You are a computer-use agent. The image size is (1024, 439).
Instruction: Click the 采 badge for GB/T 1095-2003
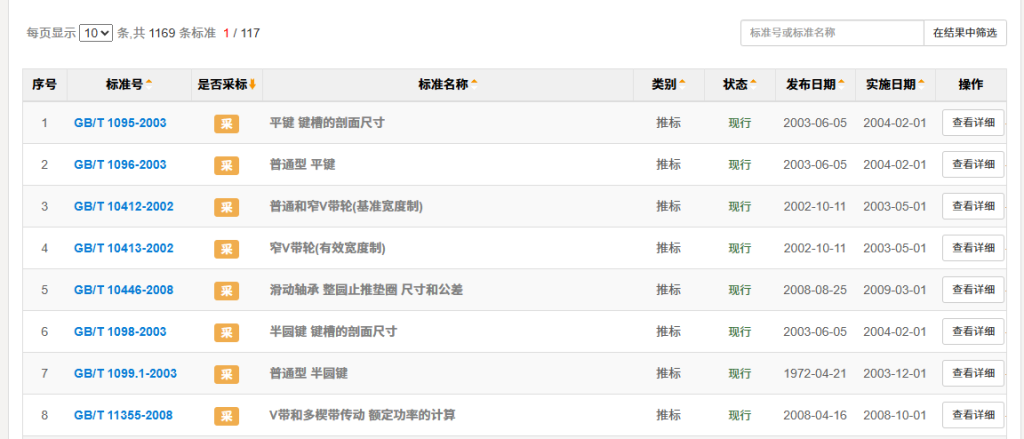click(226, 123)
